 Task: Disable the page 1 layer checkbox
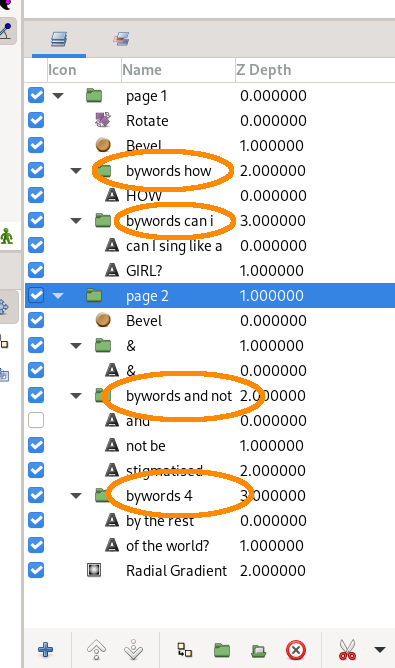point(36,95)
